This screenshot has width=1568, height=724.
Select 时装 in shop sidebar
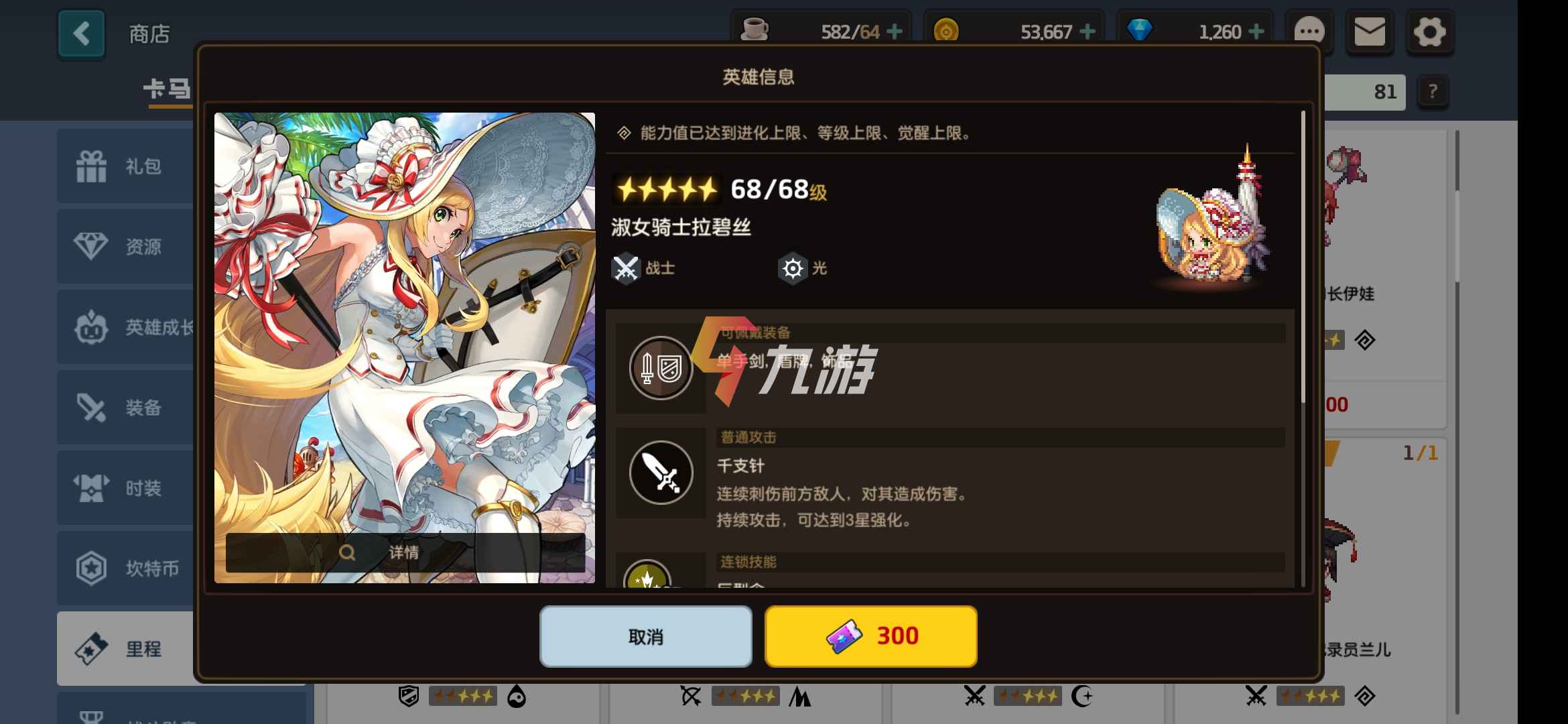click(125, 487)
